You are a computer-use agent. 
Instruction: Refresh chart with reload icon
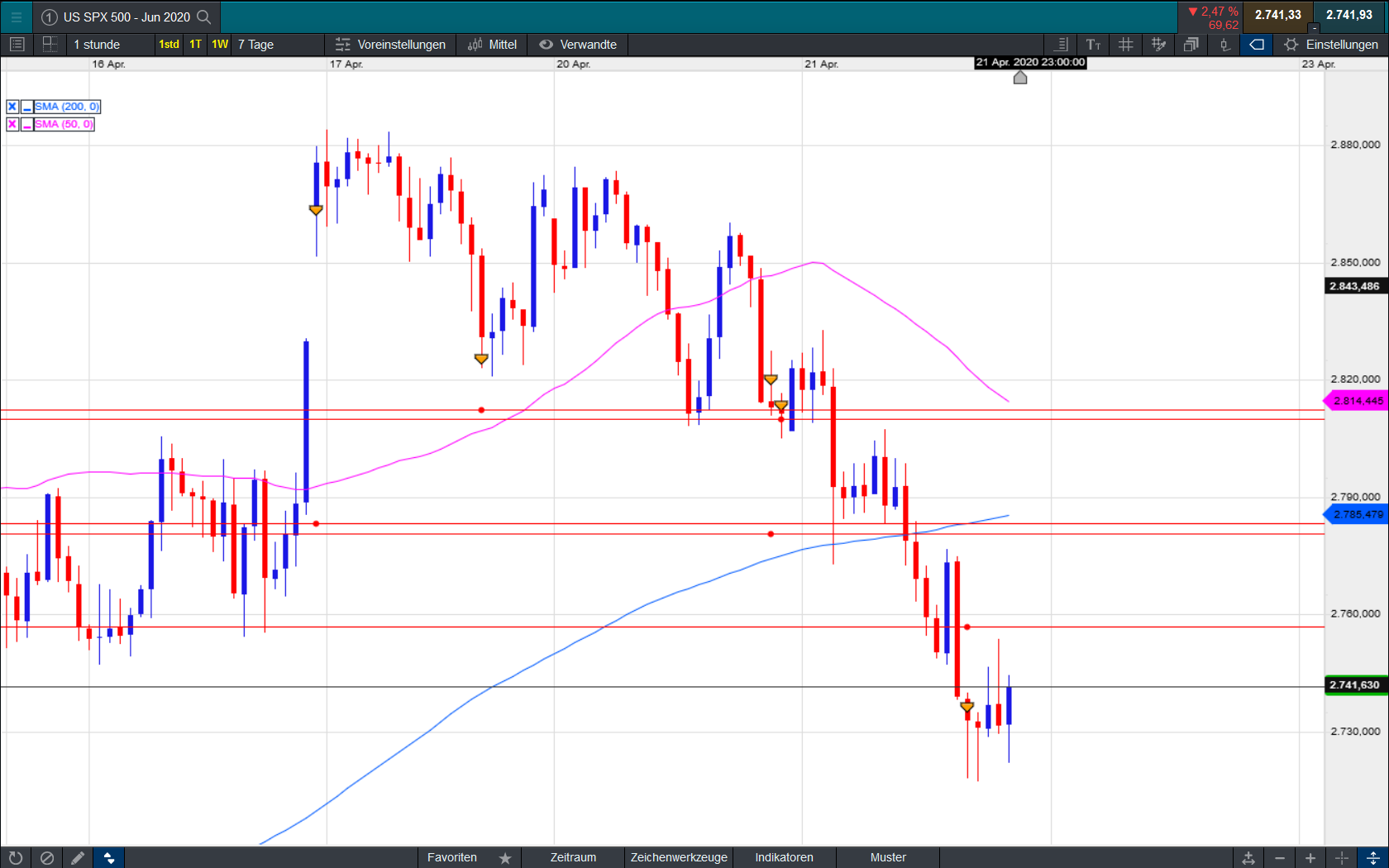[x=16, y=858]
